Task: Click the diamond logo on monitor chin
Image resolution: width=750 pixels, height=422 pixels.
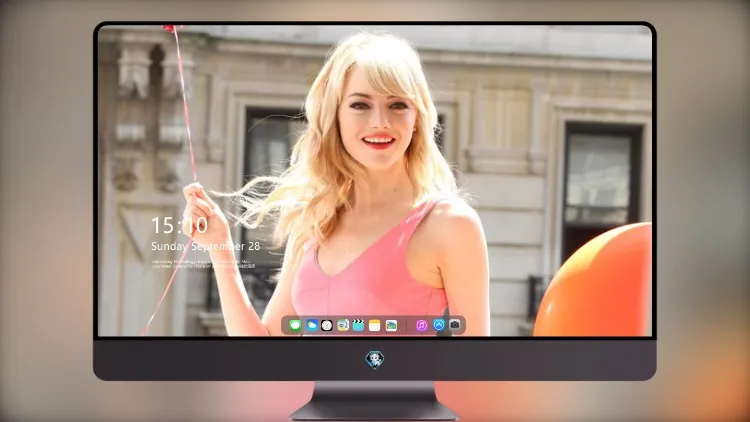Action: pos(375,360)
